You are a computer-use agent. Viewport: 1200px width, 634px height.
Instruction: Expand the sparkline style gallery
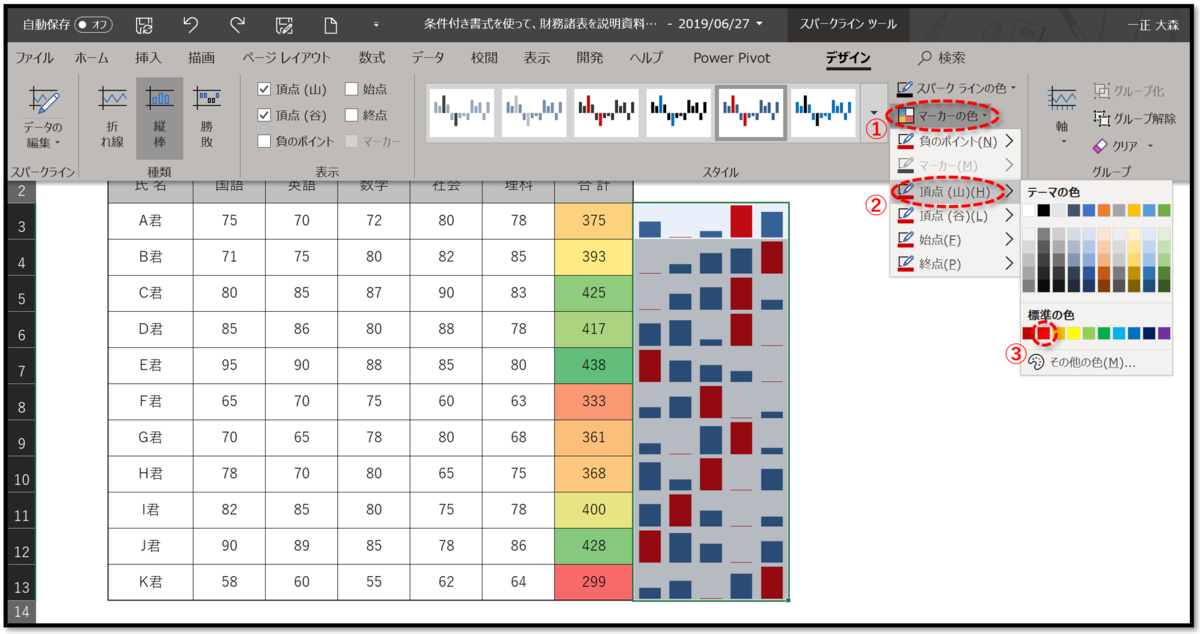tap(874, 113)
